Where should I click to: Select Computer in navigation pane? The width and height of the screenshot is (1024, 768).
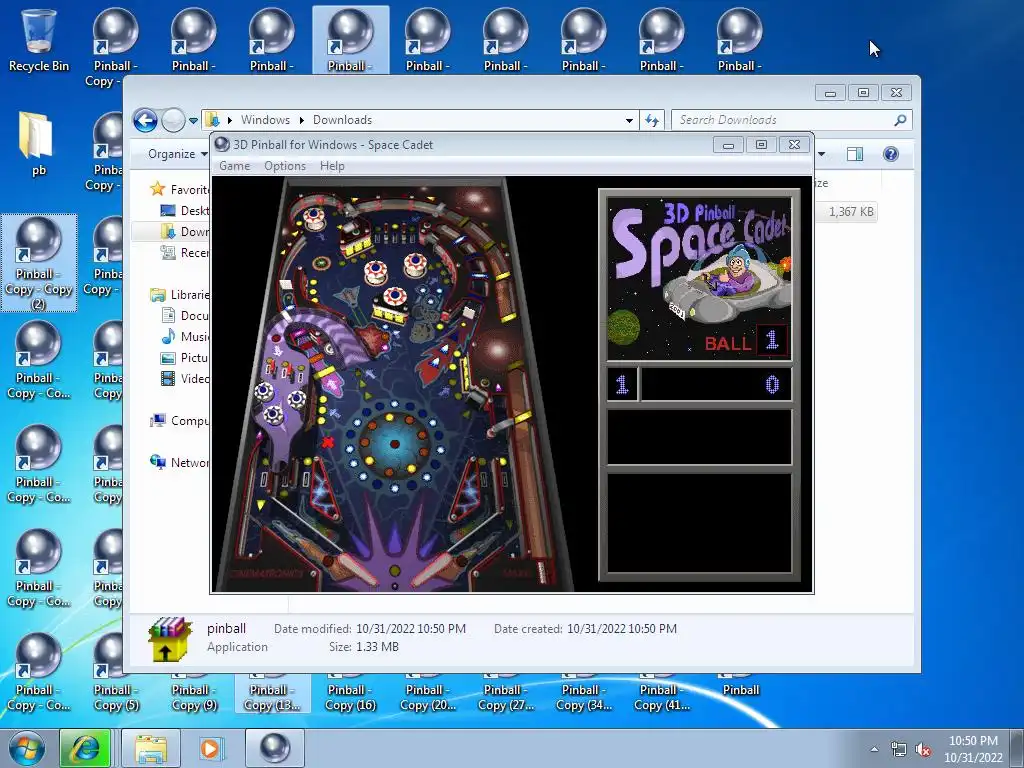coord(180,421)
